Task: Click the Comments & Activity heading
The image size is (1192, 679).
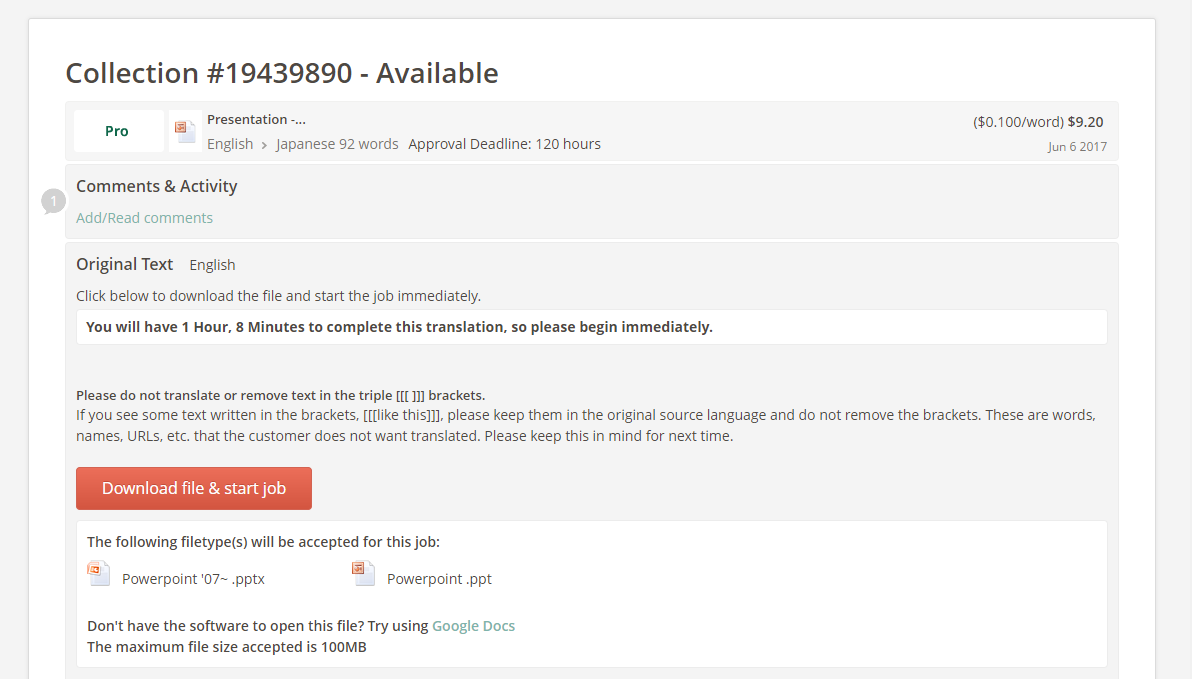Action: [157, 186]
